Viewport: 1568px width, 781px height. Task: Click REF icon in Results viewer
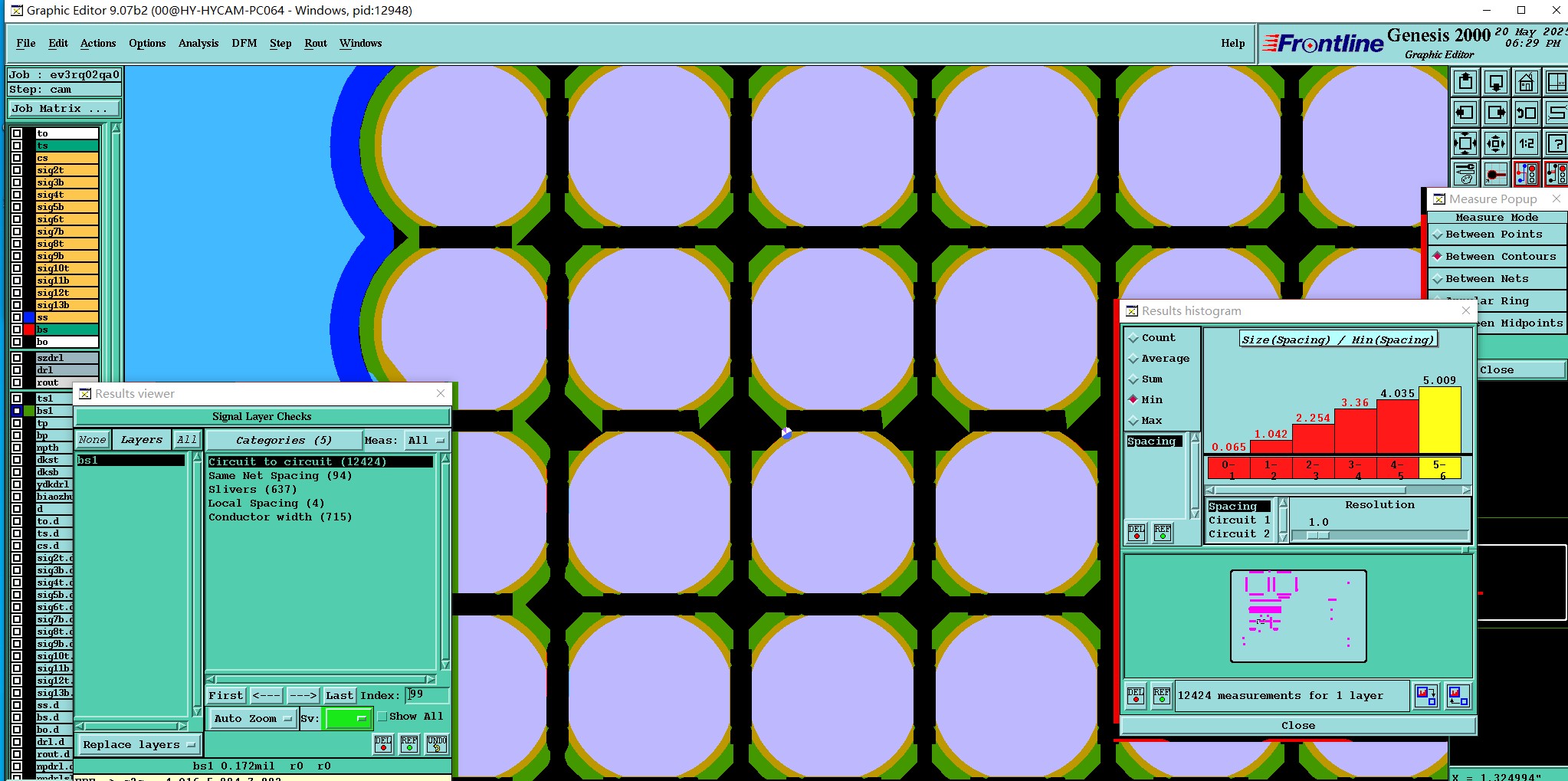[409, 743]
